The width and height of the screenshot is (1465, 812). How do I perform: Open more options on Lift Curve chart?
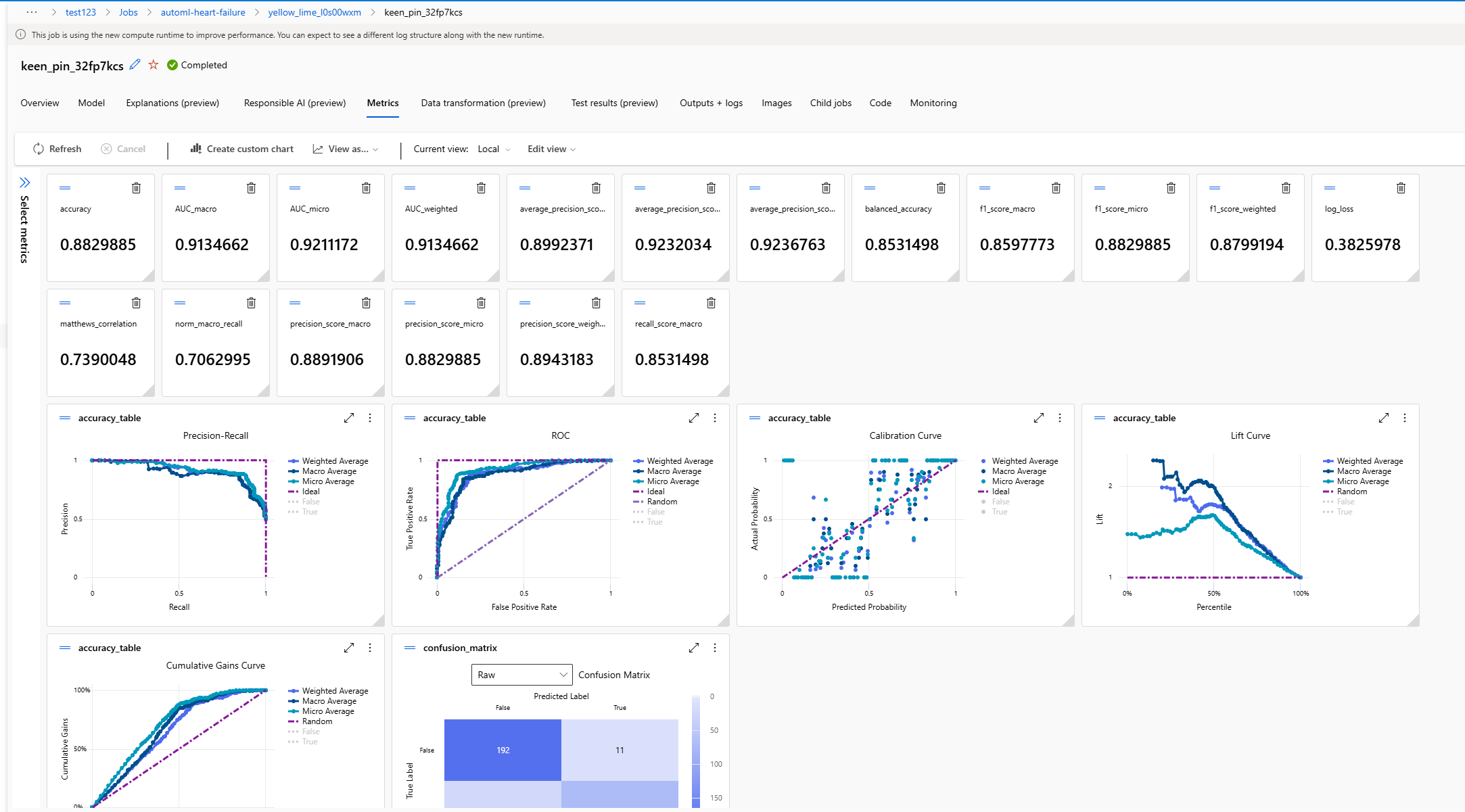tap(1405, 418)
